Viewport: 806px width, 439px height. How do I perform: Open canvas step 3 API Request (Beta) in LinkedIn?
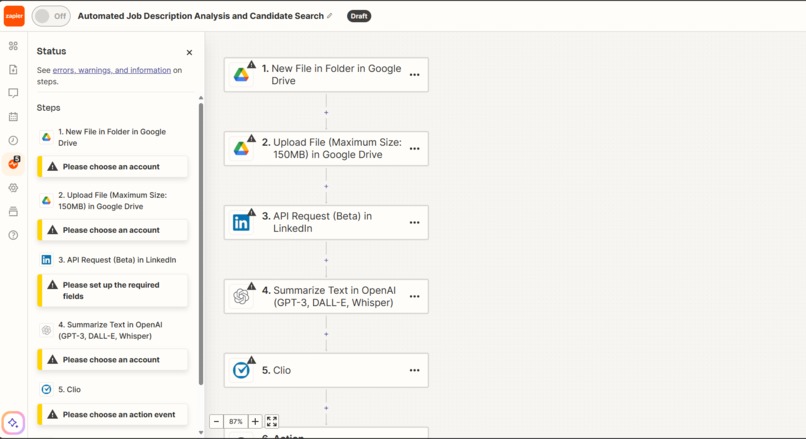[x=326, y=223]
